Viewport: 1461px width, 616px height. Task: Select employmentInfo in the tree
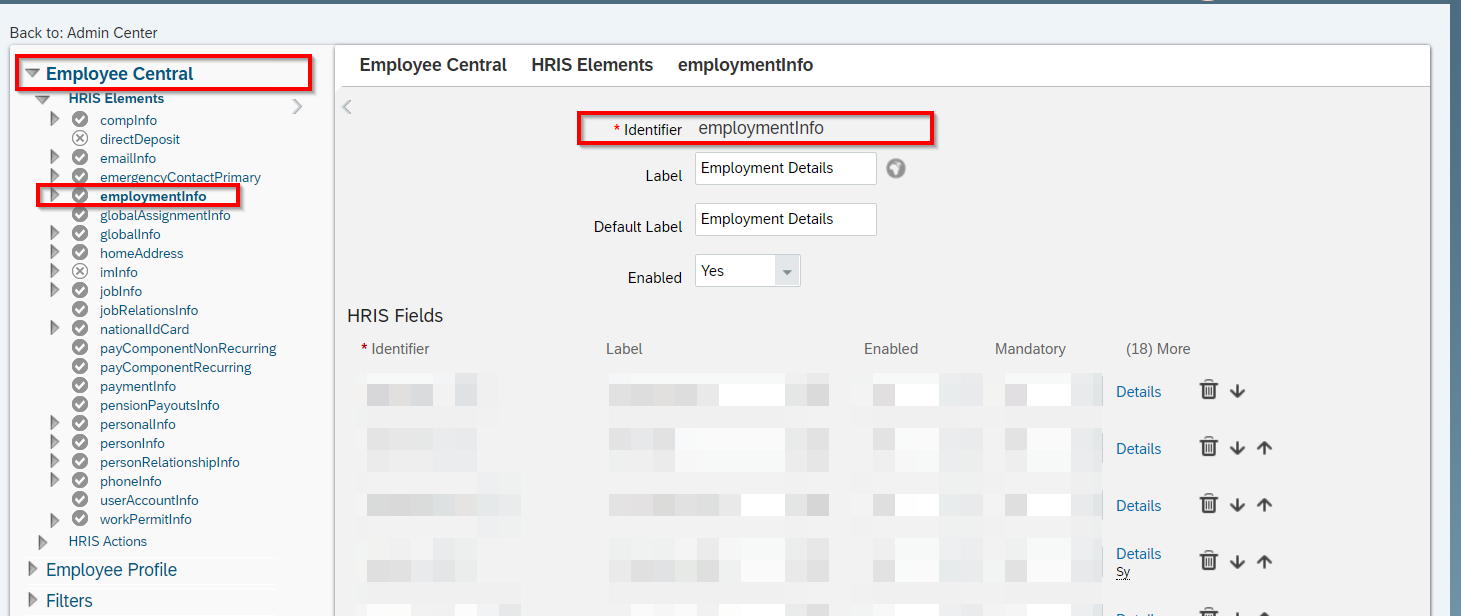[x=153, y=196]
